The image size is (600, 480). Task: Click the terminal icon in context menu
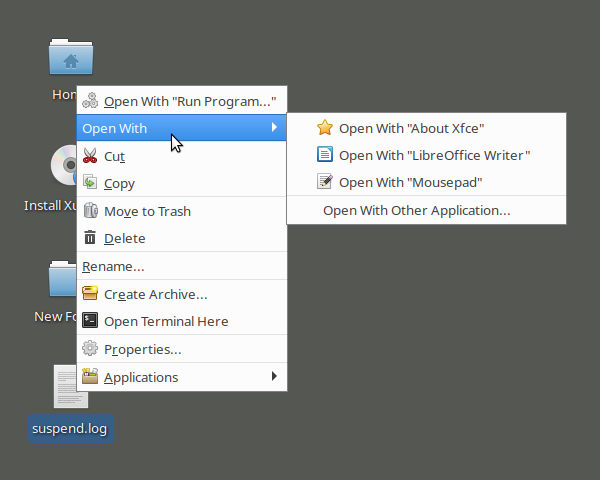[x=90, y=321]
